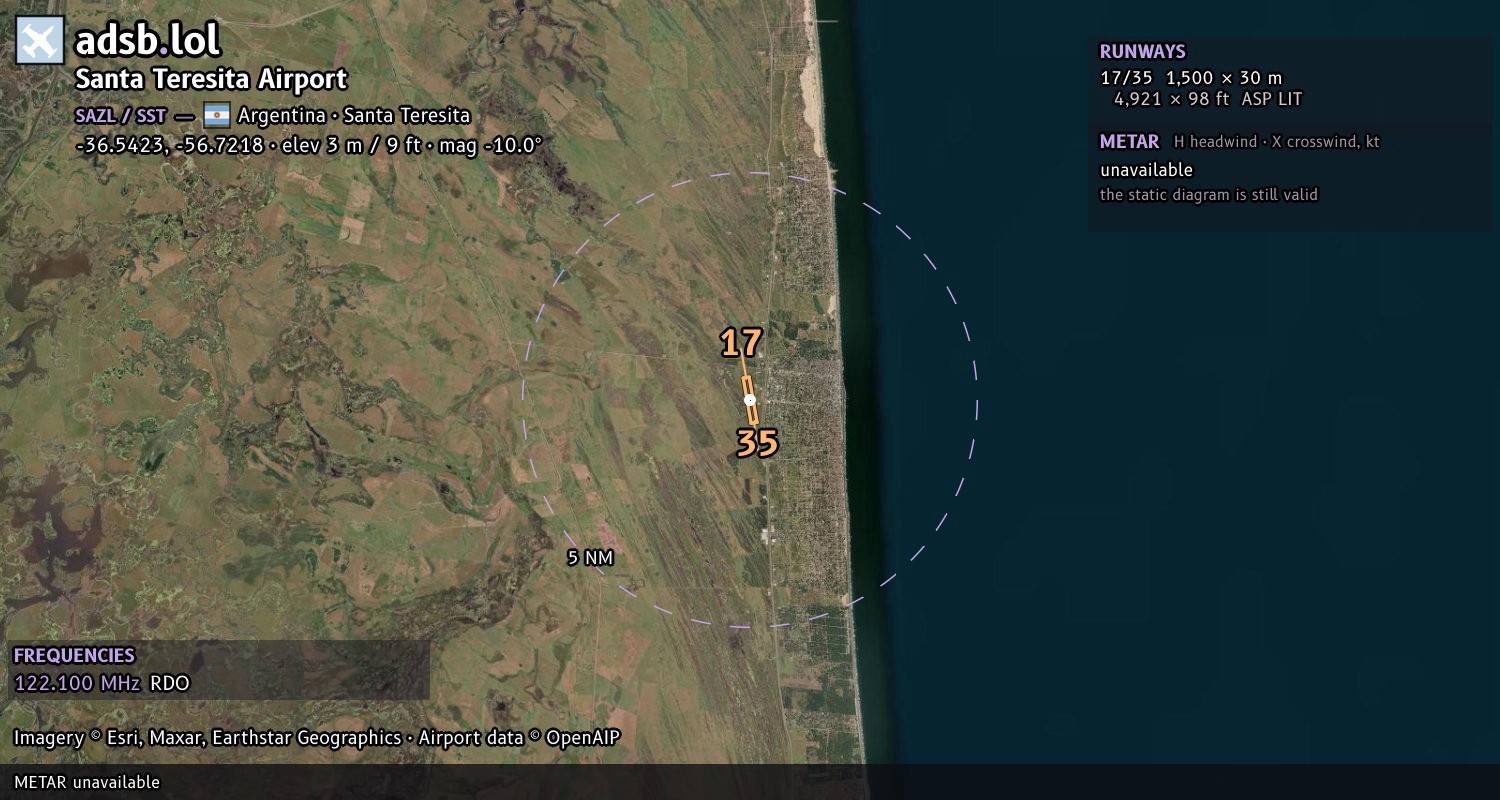Click the orange runway strip outline
Image resolution: width=1500 pixels, height=800 pixels.
click(750, 400)
